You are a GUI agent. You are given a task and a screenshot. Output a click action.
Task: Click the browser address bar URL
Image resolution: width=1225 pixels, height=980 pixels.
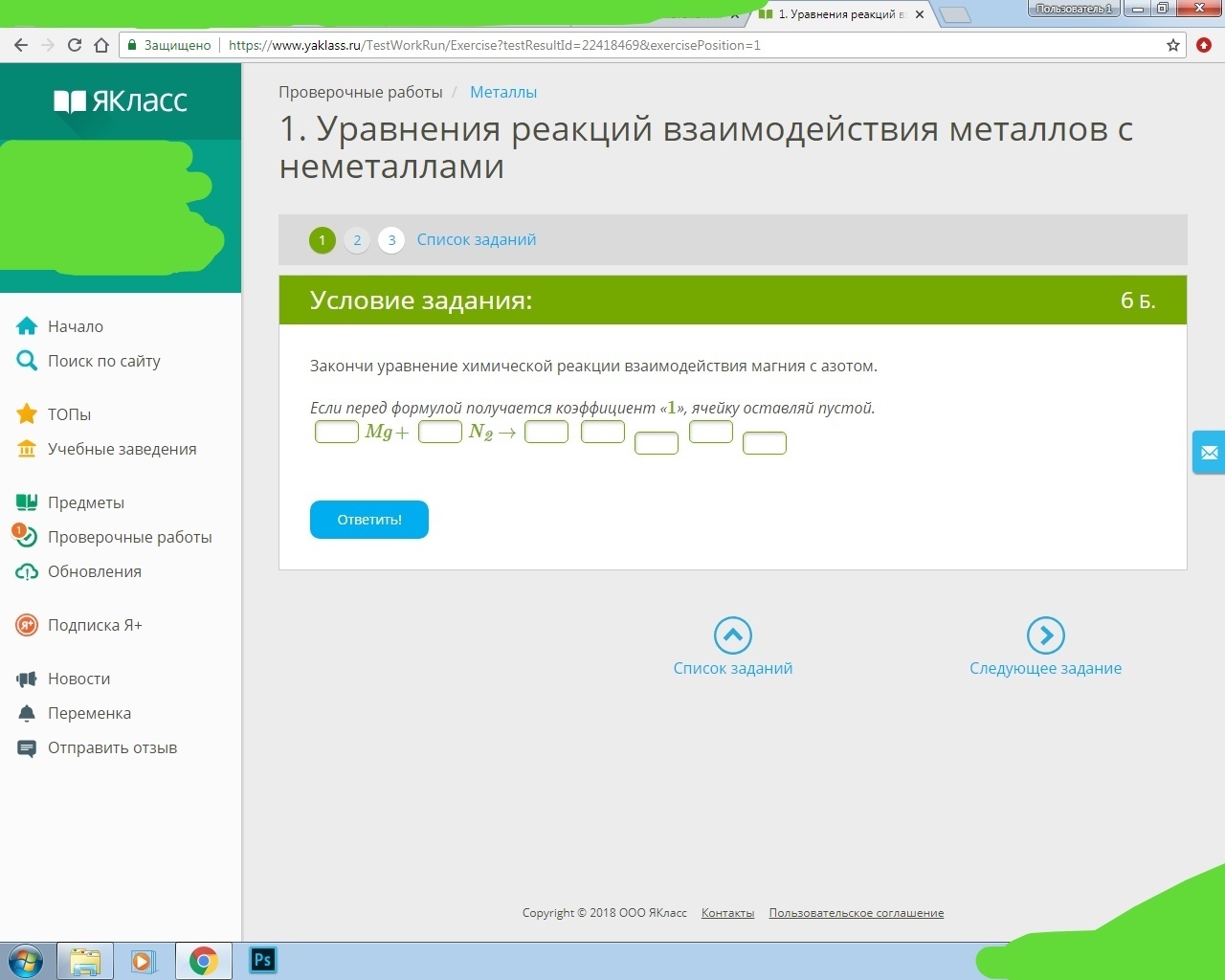[495, 45]
